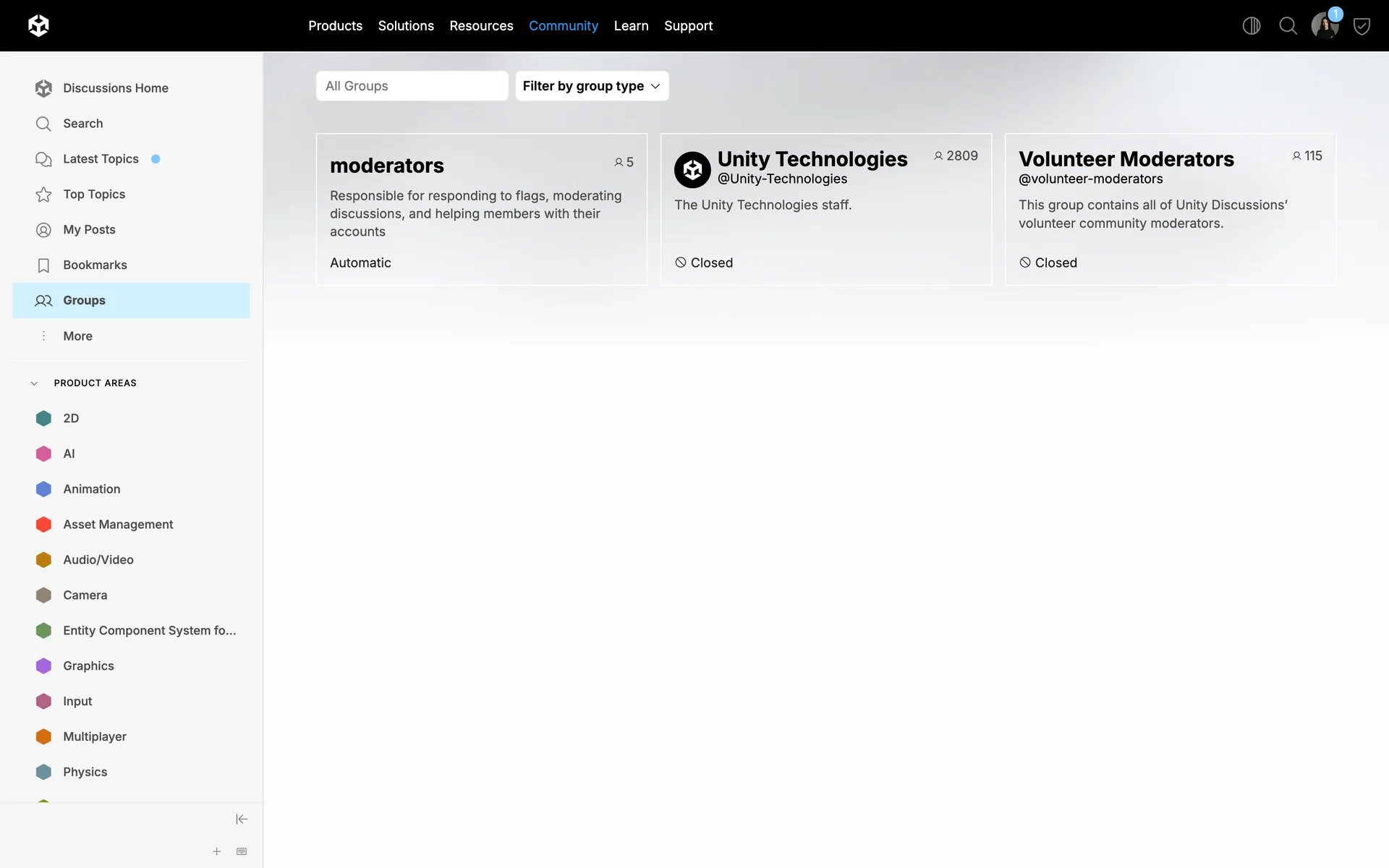Go to Latest Topics
This screenshot has height=868, width=1389.
pos(101,158)
